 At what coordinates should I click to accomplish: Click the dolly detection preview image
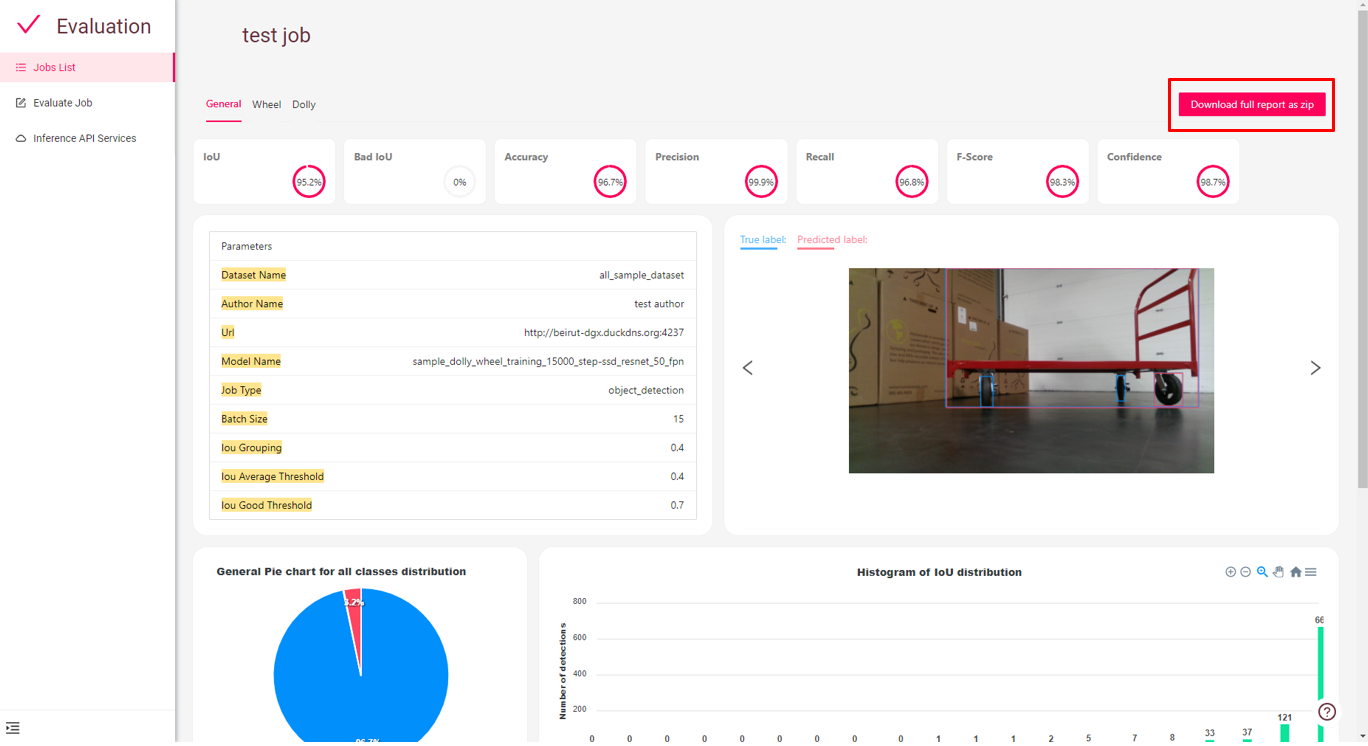point(1031,370)
